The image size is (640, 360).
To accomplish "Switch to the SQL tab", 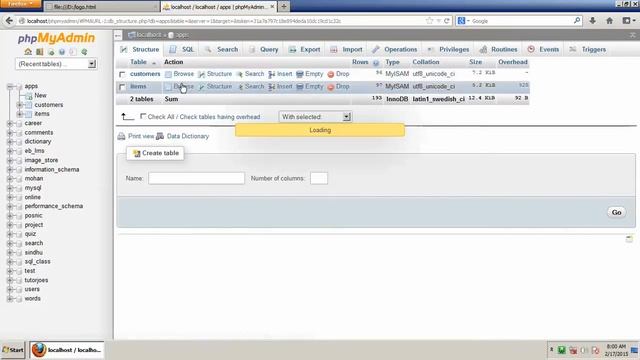I will click(x=182, y=49).
